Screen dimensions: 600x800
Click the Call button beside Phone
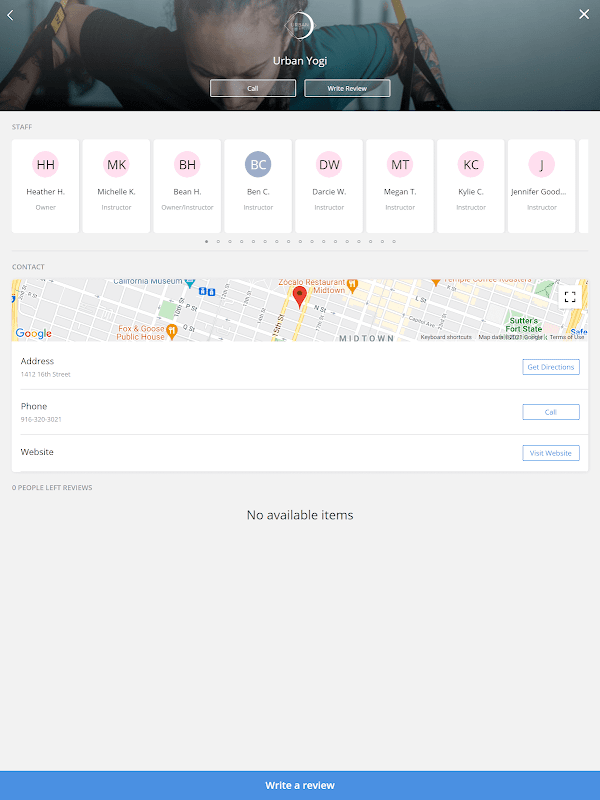tap(551, 412)
